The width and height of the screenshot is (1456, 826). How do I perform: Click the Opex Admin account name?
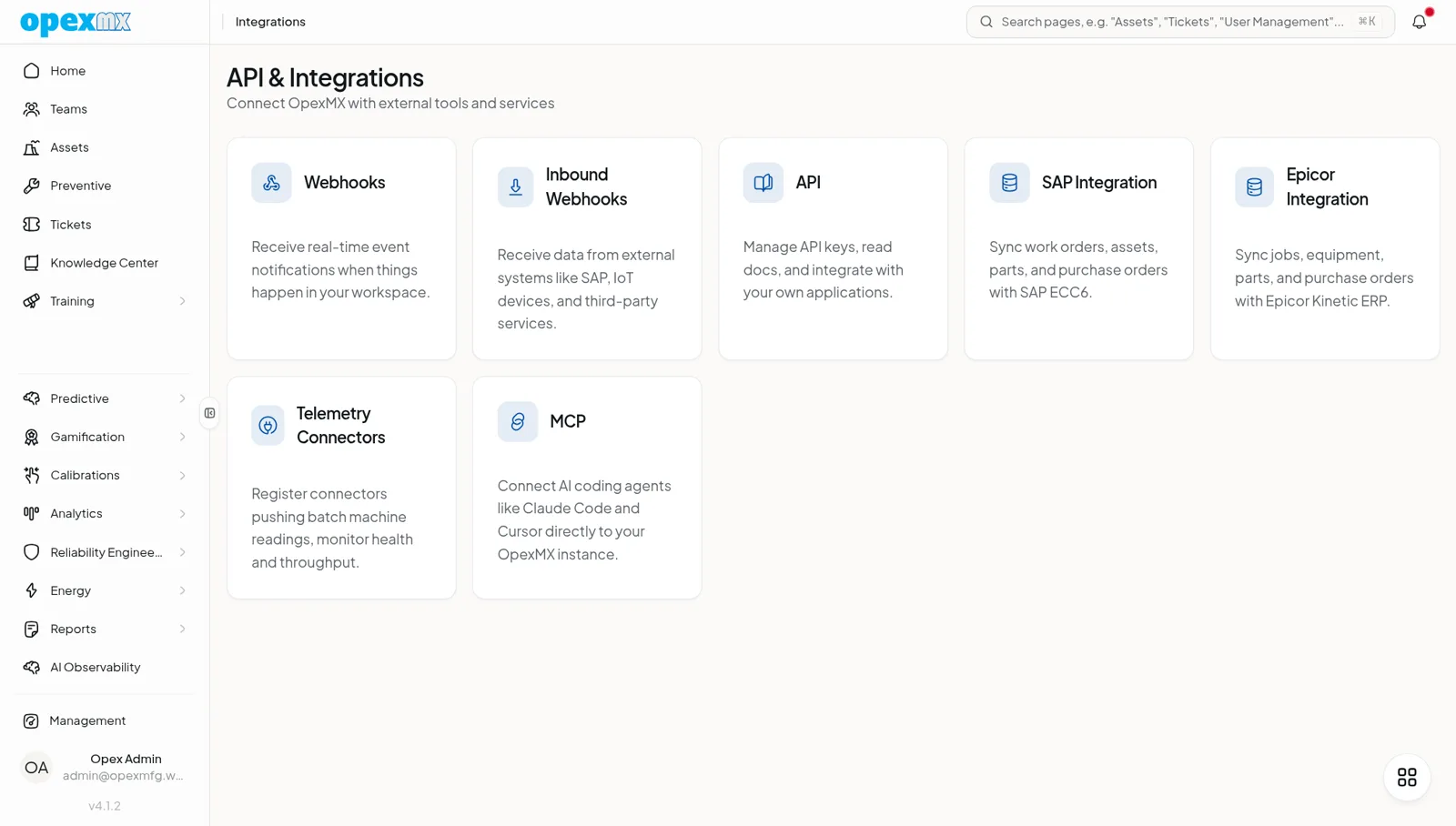126,759
